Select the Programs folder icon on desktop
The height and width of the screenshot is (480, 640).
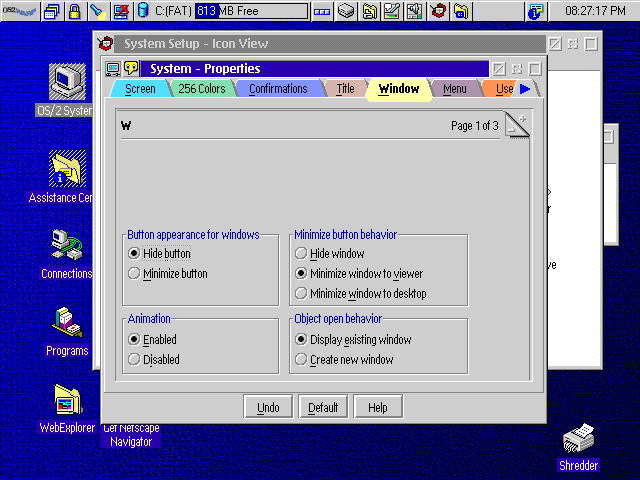point(67,322)
